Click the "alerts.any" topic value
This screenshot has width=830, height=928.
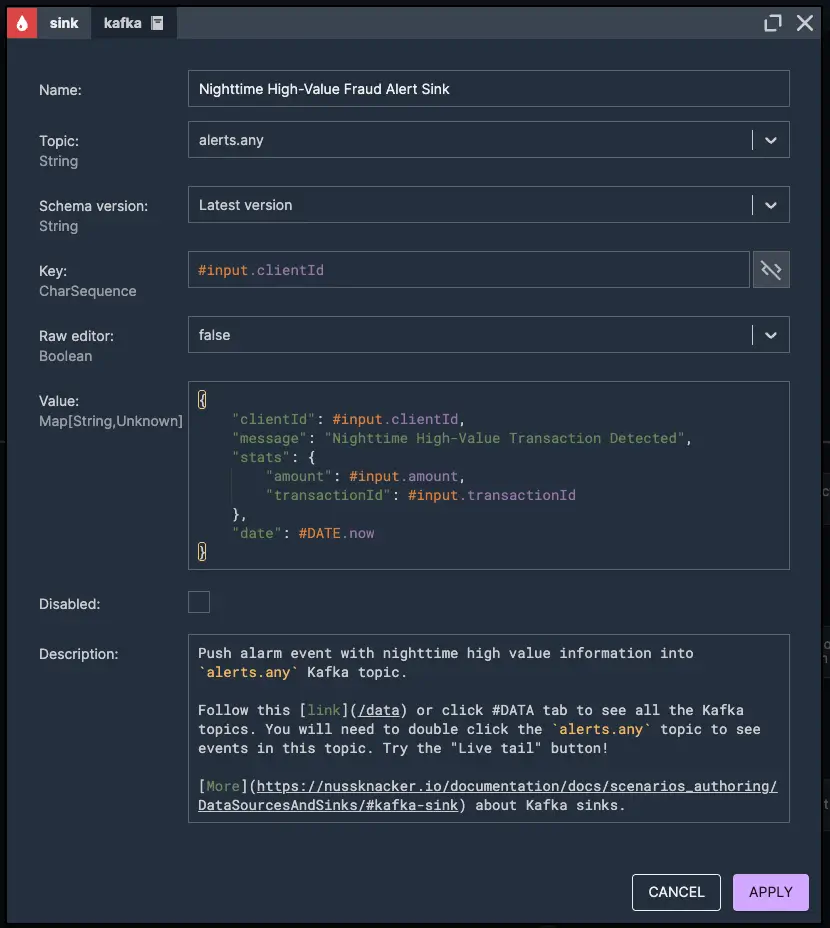pyautogui.click(x=231, y=140)
